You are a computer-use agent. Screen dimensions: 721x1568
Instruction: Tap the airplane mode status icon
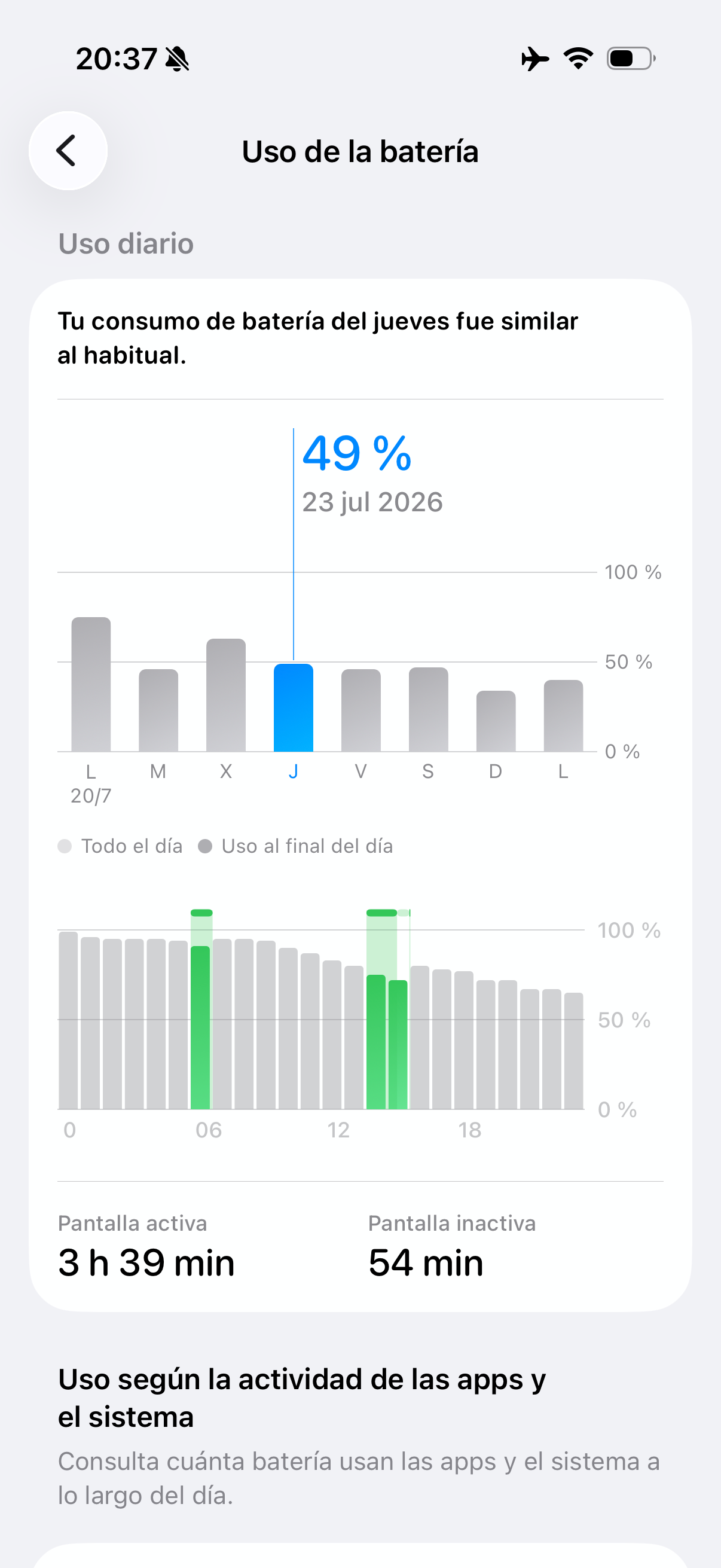[x=535, y=59]
